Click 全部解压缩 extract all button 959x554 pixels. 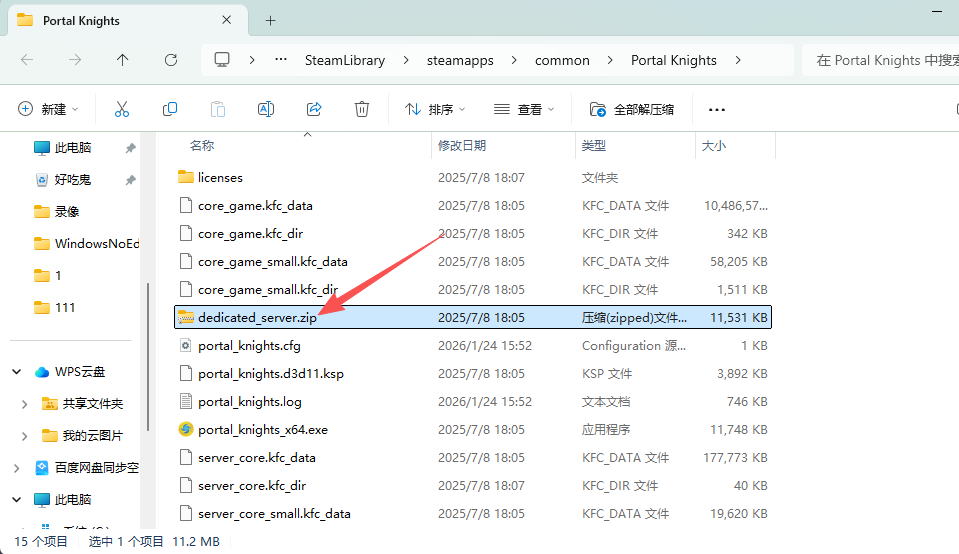tap(632, 109)
